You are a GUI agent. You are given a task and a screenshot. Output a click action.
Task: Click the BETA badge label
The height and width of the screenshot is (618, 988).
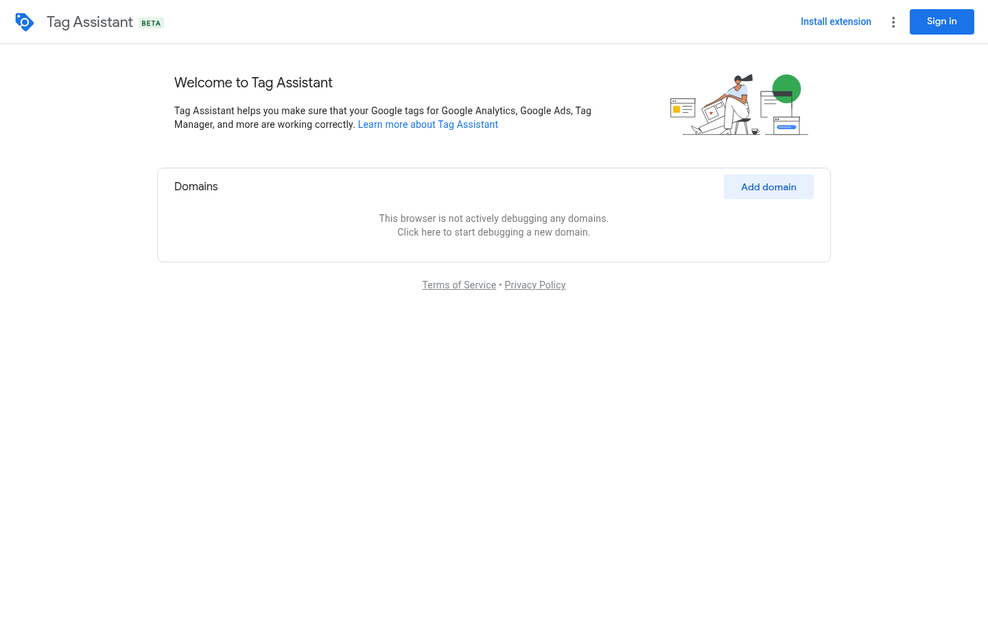(x=151, y=23)
